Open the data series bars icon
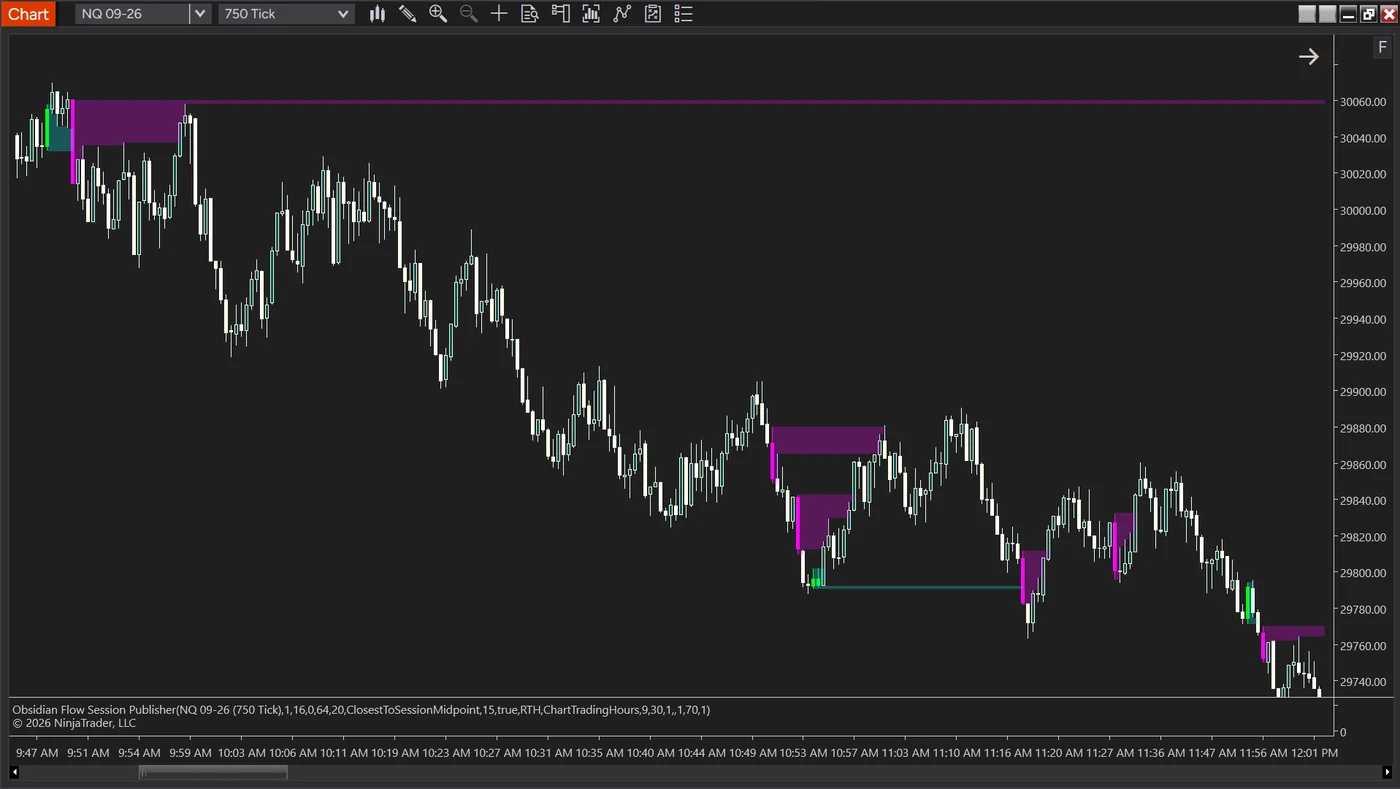1400x789 pixels. [x=591, y=14]
